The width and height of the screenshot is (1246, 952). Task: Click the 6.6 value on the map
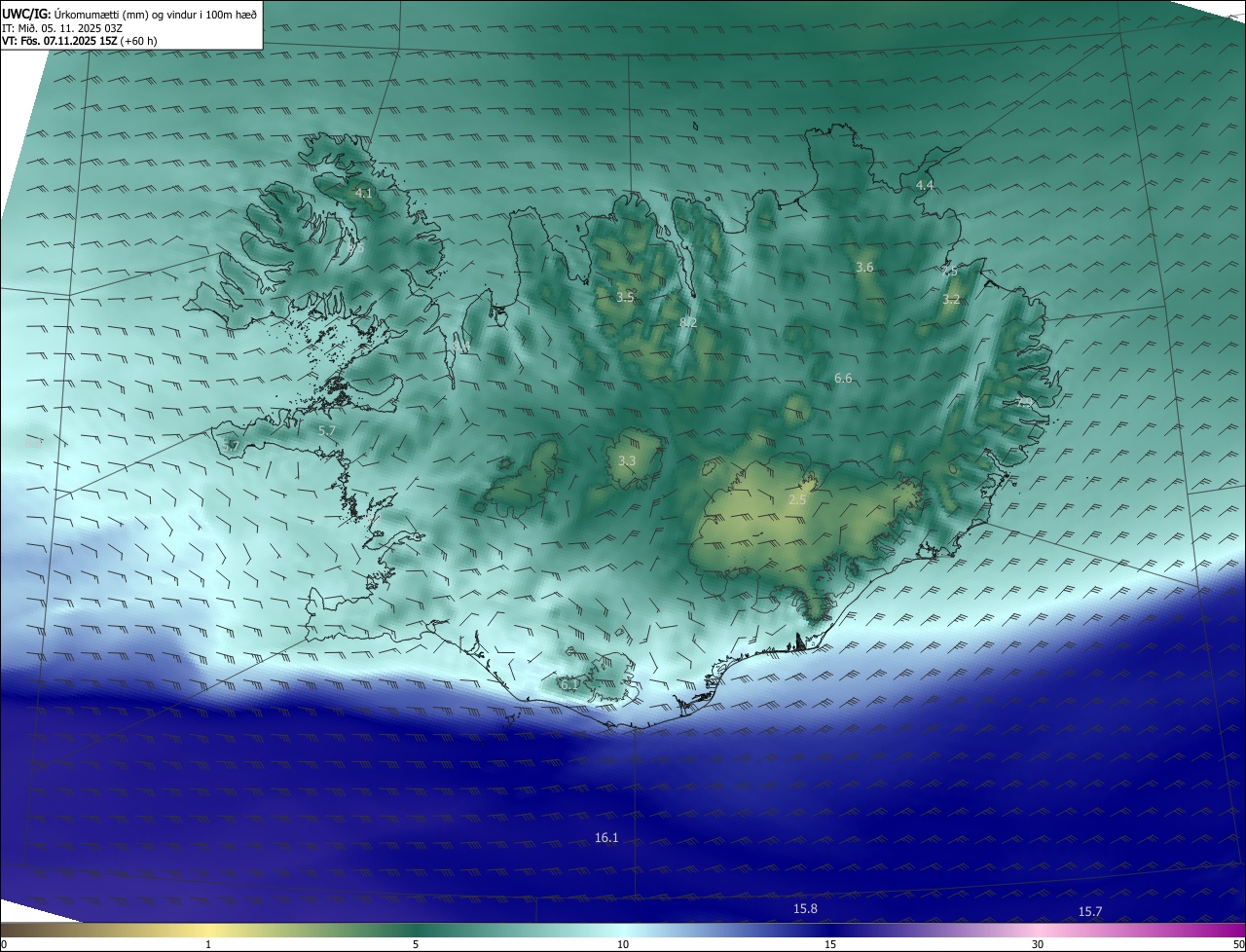(x=843, y=378)
